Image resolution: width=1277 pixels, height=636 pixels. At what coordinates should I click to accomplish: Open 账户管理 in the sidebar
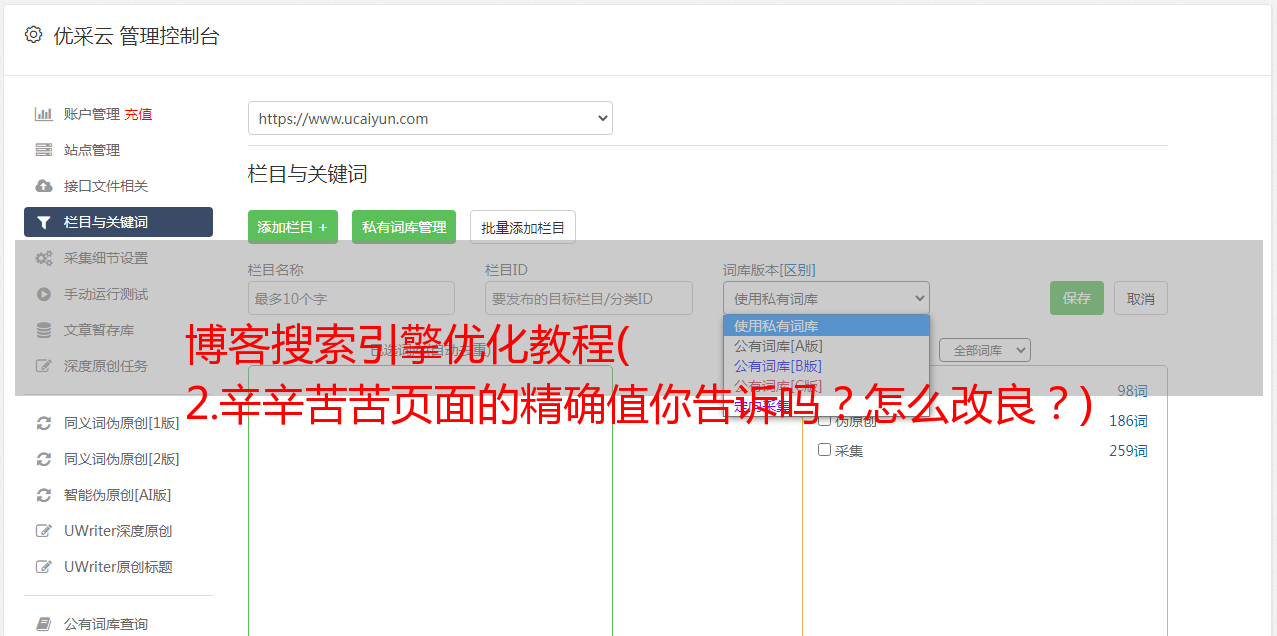click(x=92, y=114)
